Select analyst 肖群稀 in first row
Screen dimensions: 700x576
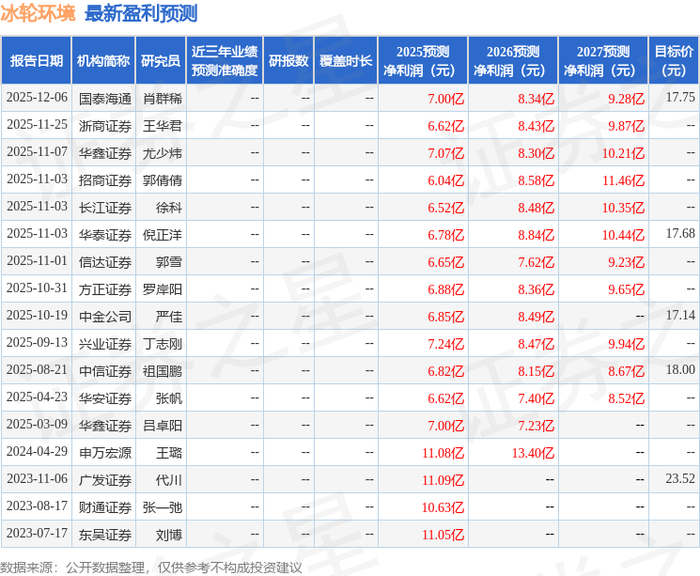(x=162, y=99)
